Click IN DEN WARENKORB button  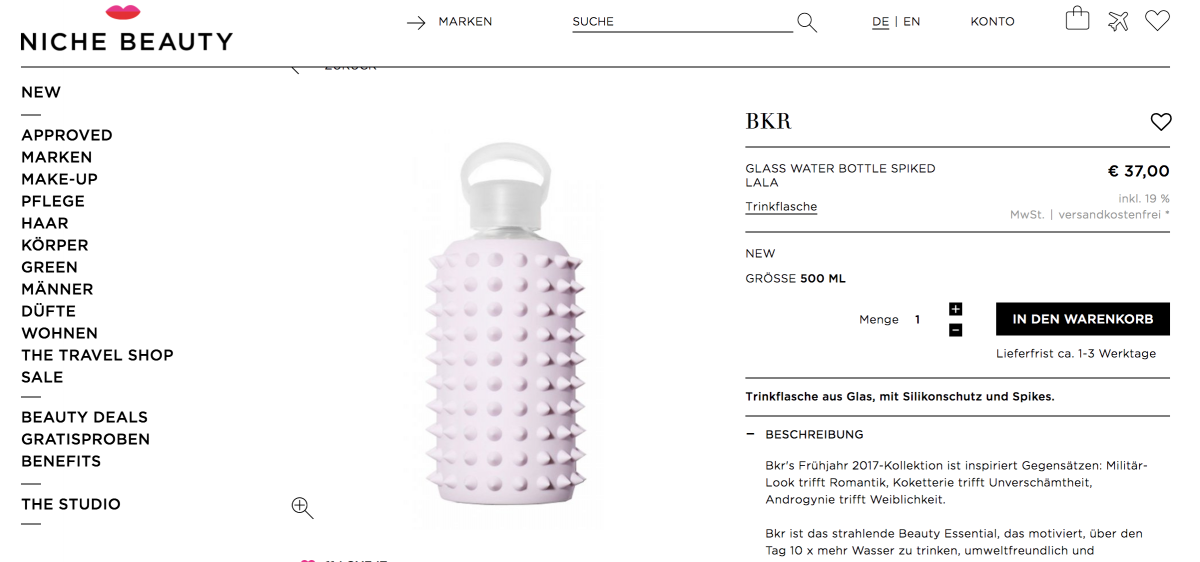click(1083, 319)
